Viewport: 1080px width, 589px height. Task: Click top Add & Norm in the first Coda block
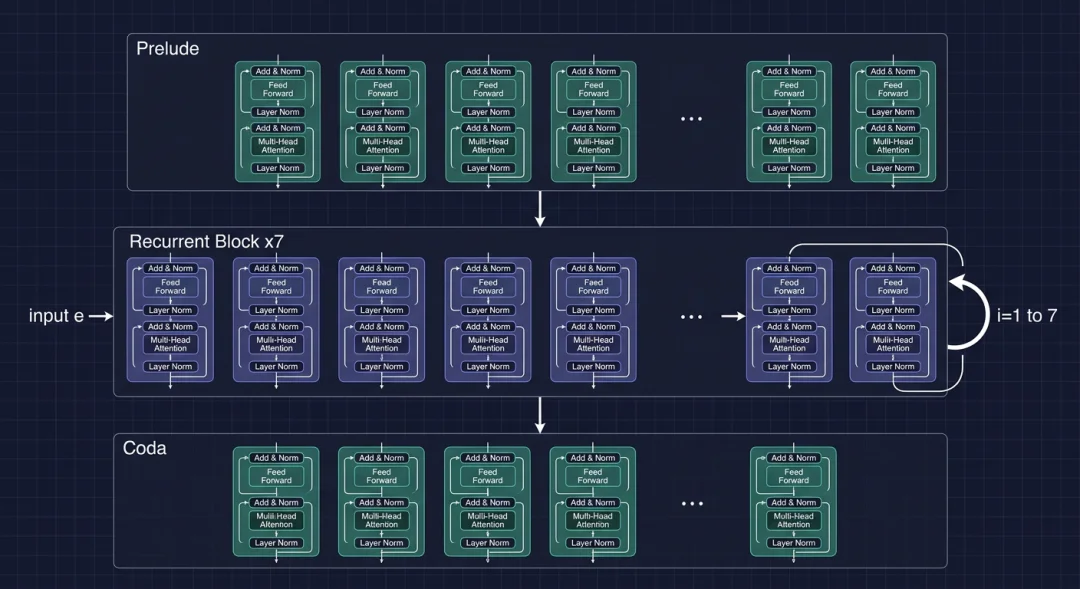276,458
